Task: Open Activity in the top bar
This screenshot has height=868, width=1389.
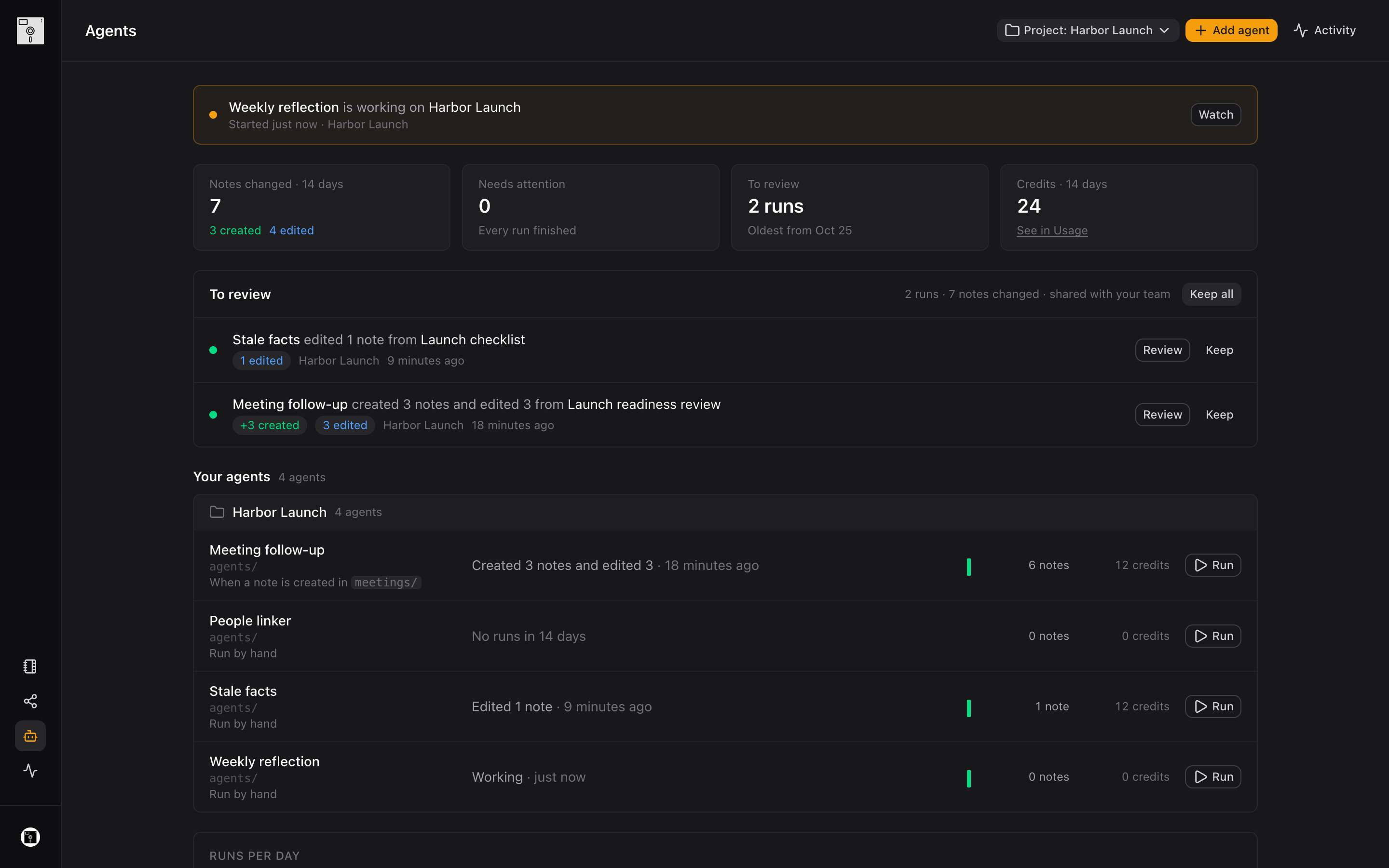Action: coord(1325,30)
